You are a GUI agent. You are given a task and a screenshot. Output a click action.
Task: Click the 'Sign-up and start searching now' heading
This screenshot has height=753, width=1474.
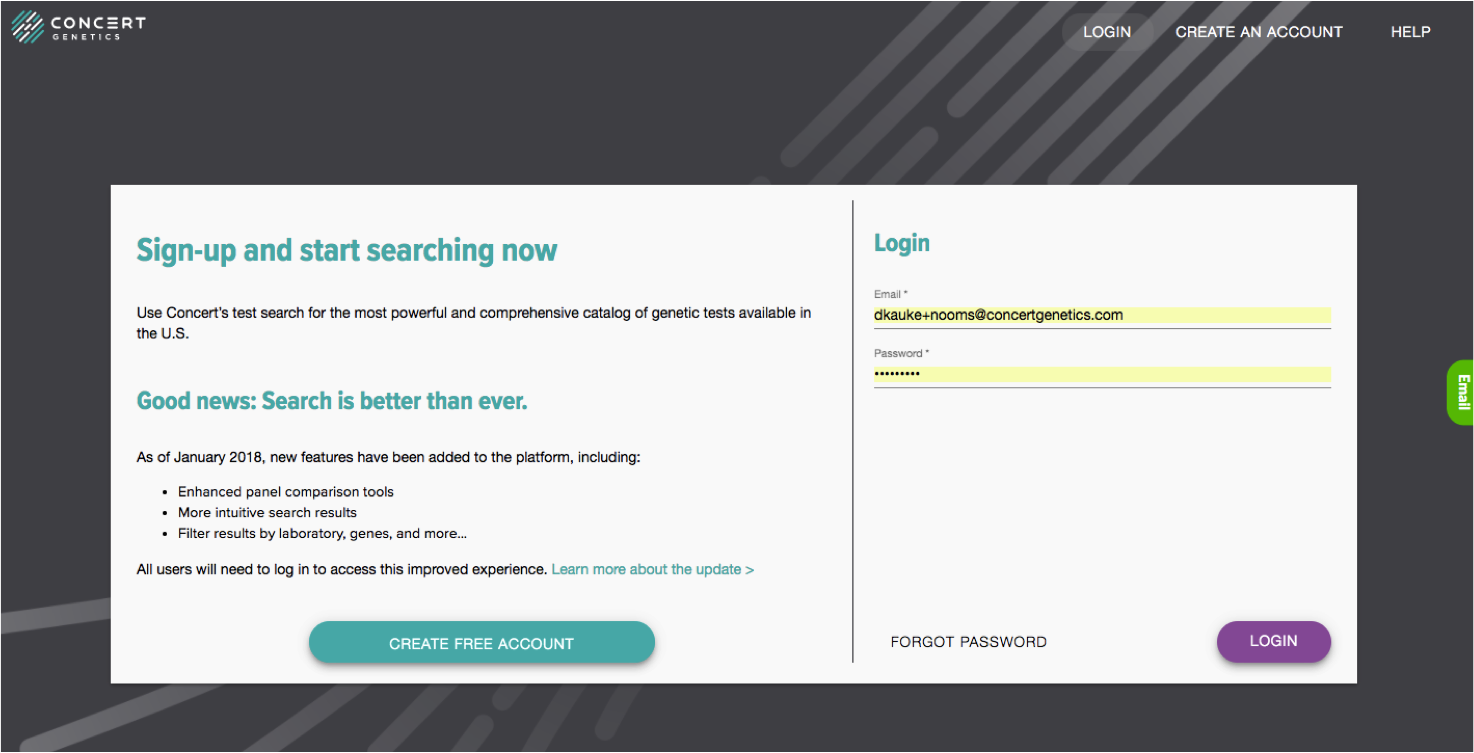click(x=347, y=250)
